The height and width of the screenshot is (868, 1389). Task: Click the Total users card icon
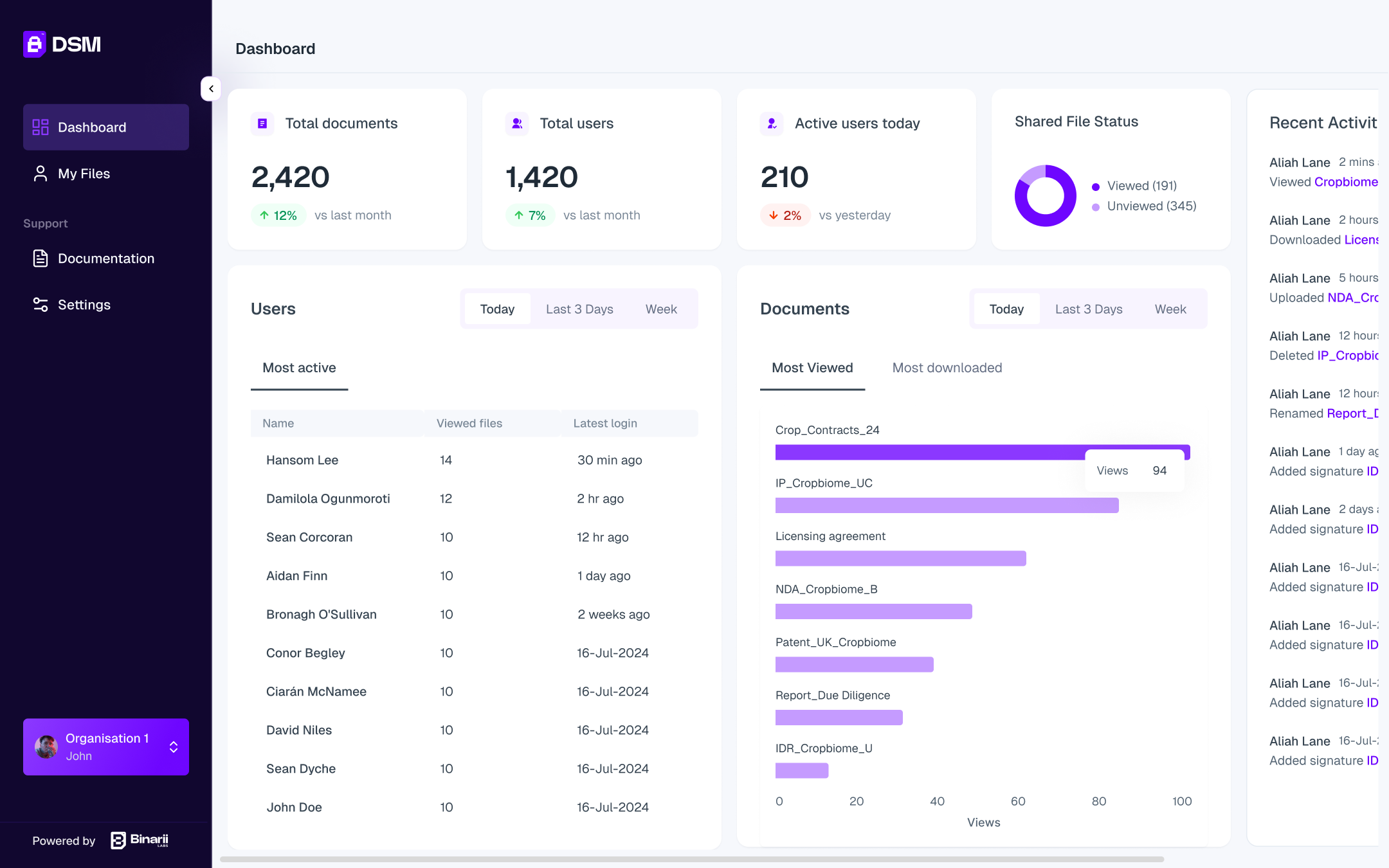(517, 123)
